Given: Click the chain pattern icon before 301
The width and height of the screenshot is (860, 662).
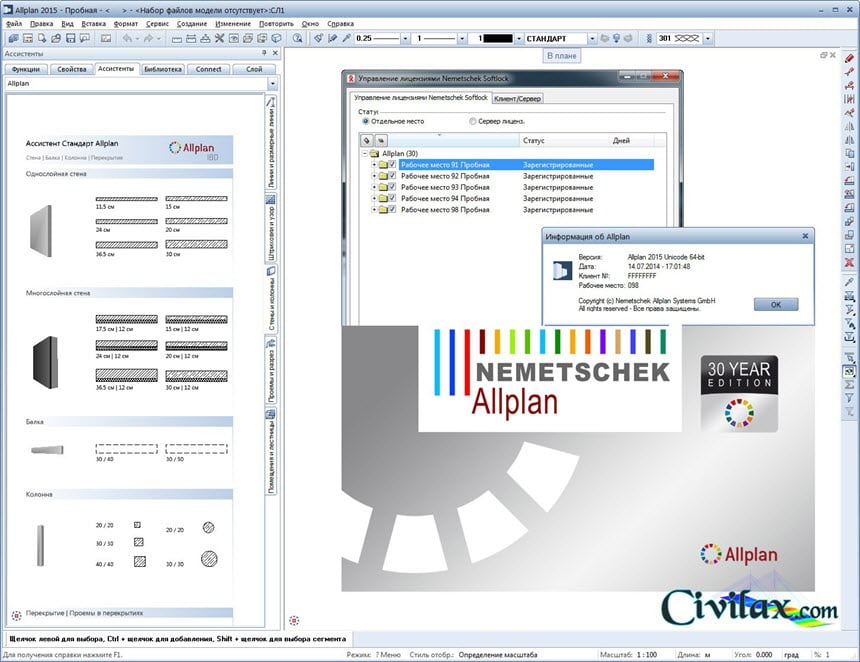Looking at the screenshot, I should (649, 38).
